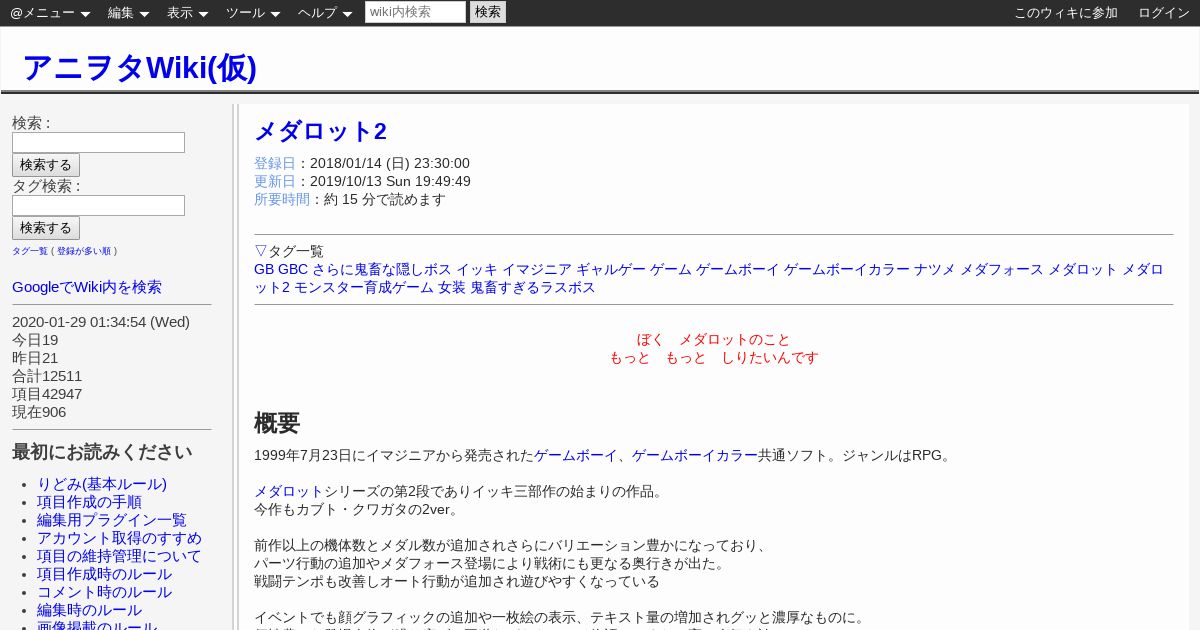Open the ヘルプ dropdown menu
The height and width of the screenshot is (630, 1200).
325,13
